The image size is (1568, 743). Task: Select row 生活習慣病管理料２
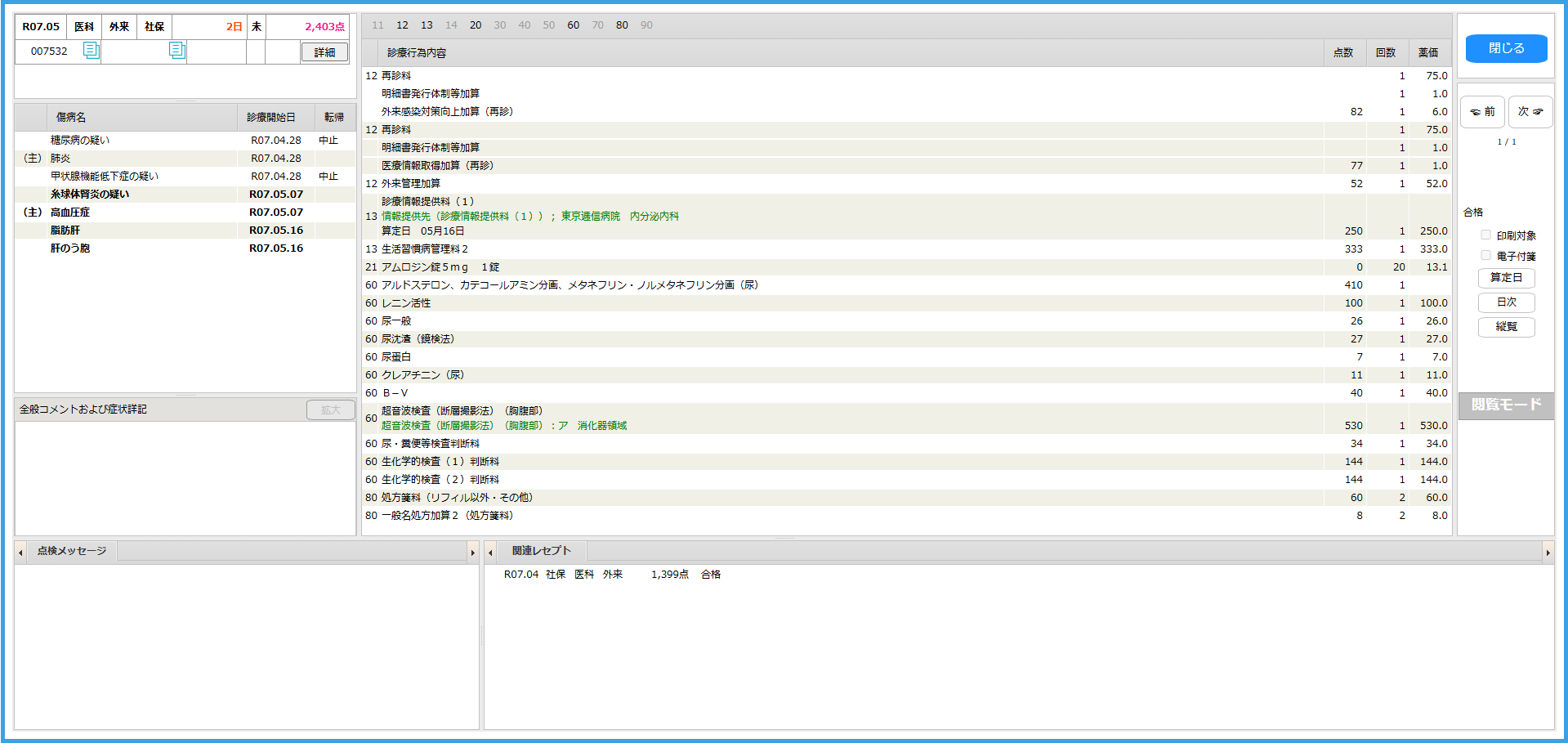pos(906,249)
